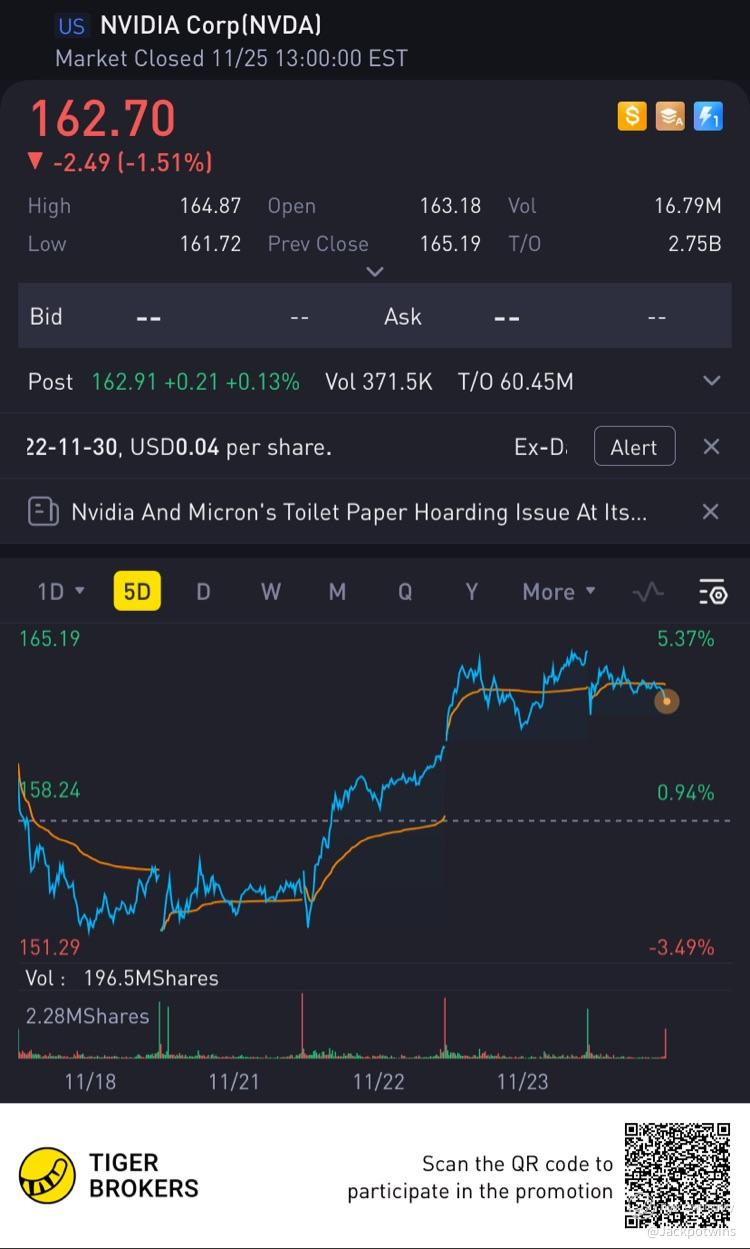Image resolution: width=750 pixels, height=1249 pixels.
Task: Open chart settings list icon
Action: [x=712, y=592]
